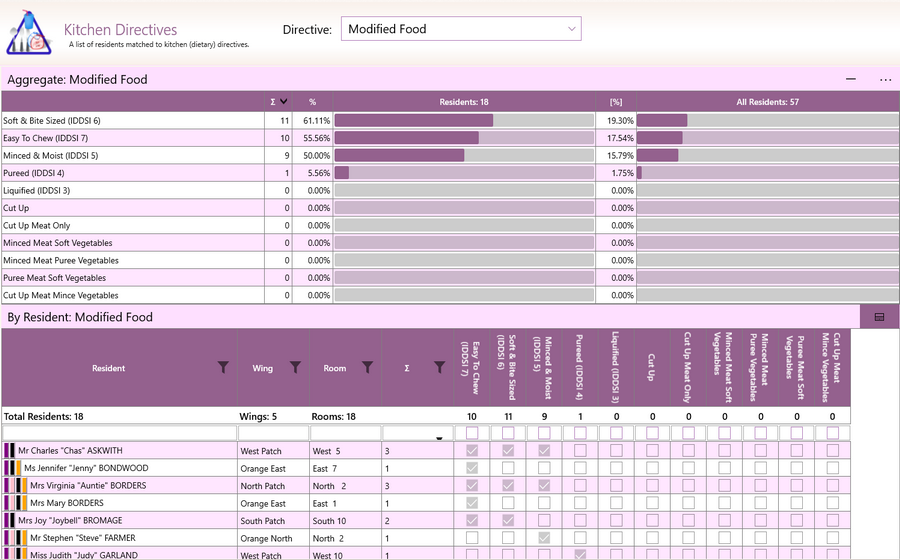Click the Residents: 18 column header
The image size is (900, 560).
point(464,102)
